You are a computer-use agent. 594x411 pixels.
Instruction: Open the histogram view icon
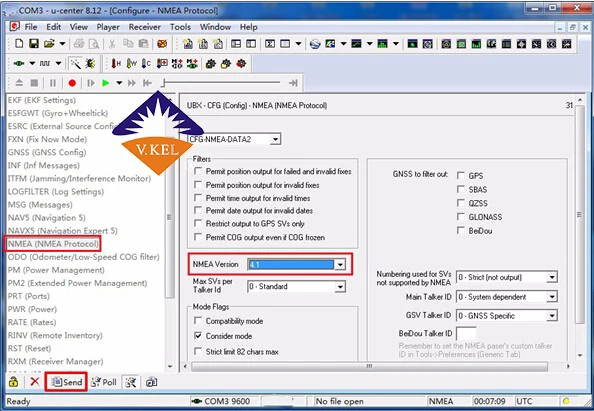pyautogui.click(x=383, y=44)
